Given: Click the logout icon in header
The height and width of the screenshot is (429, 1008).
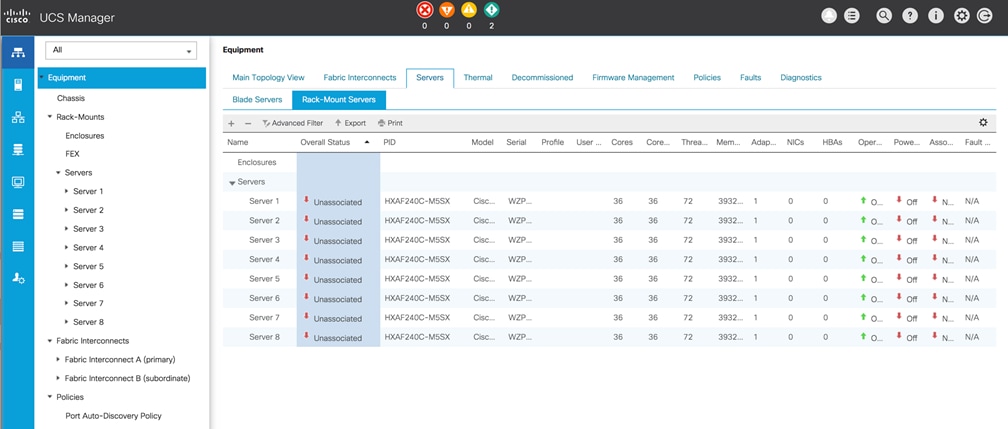Looking at the screenshot, I should pos(984,17).
